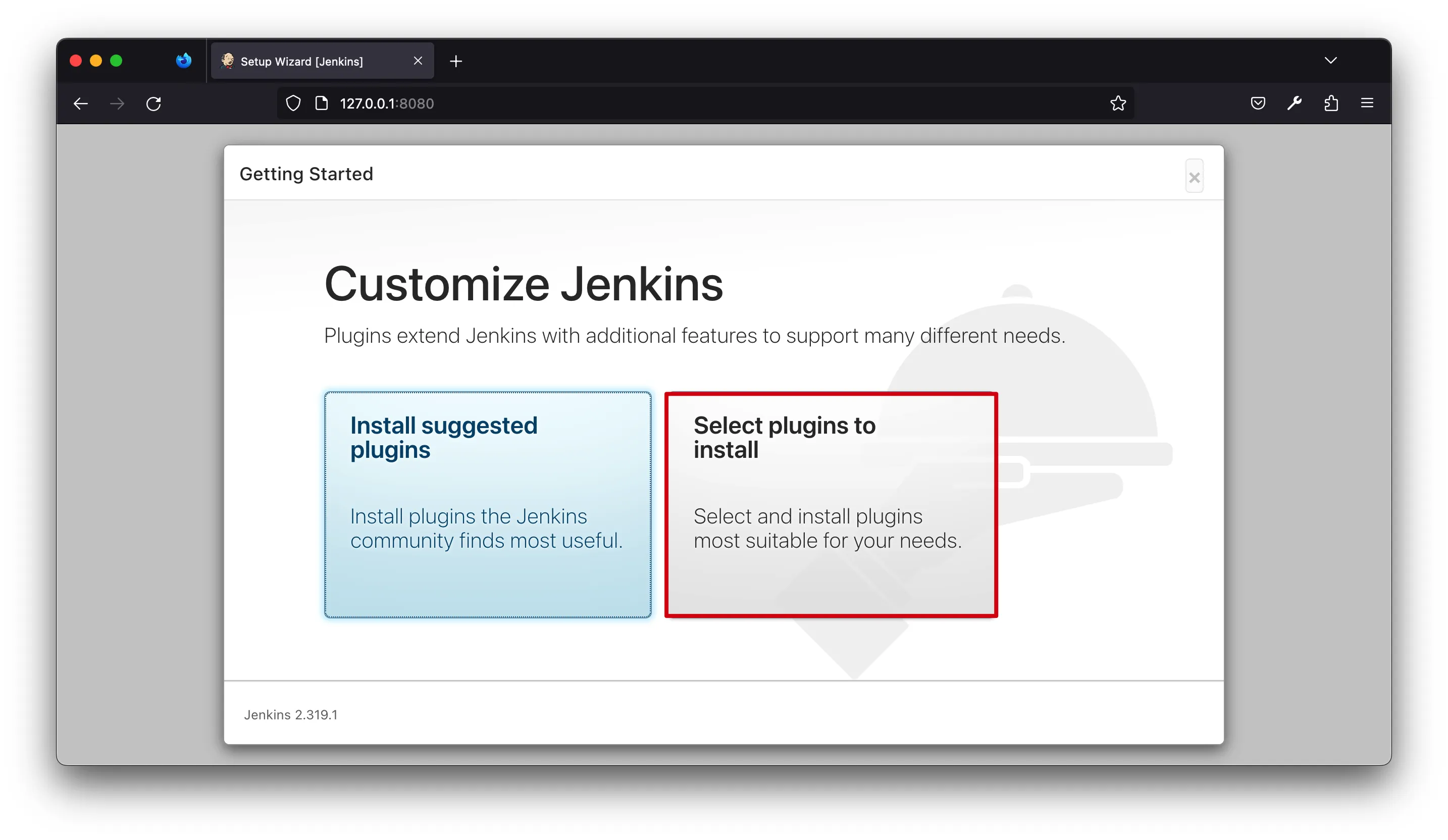1448x840 pixels.
Task: Open the Pocket save icon
Action: (1258, 103)
